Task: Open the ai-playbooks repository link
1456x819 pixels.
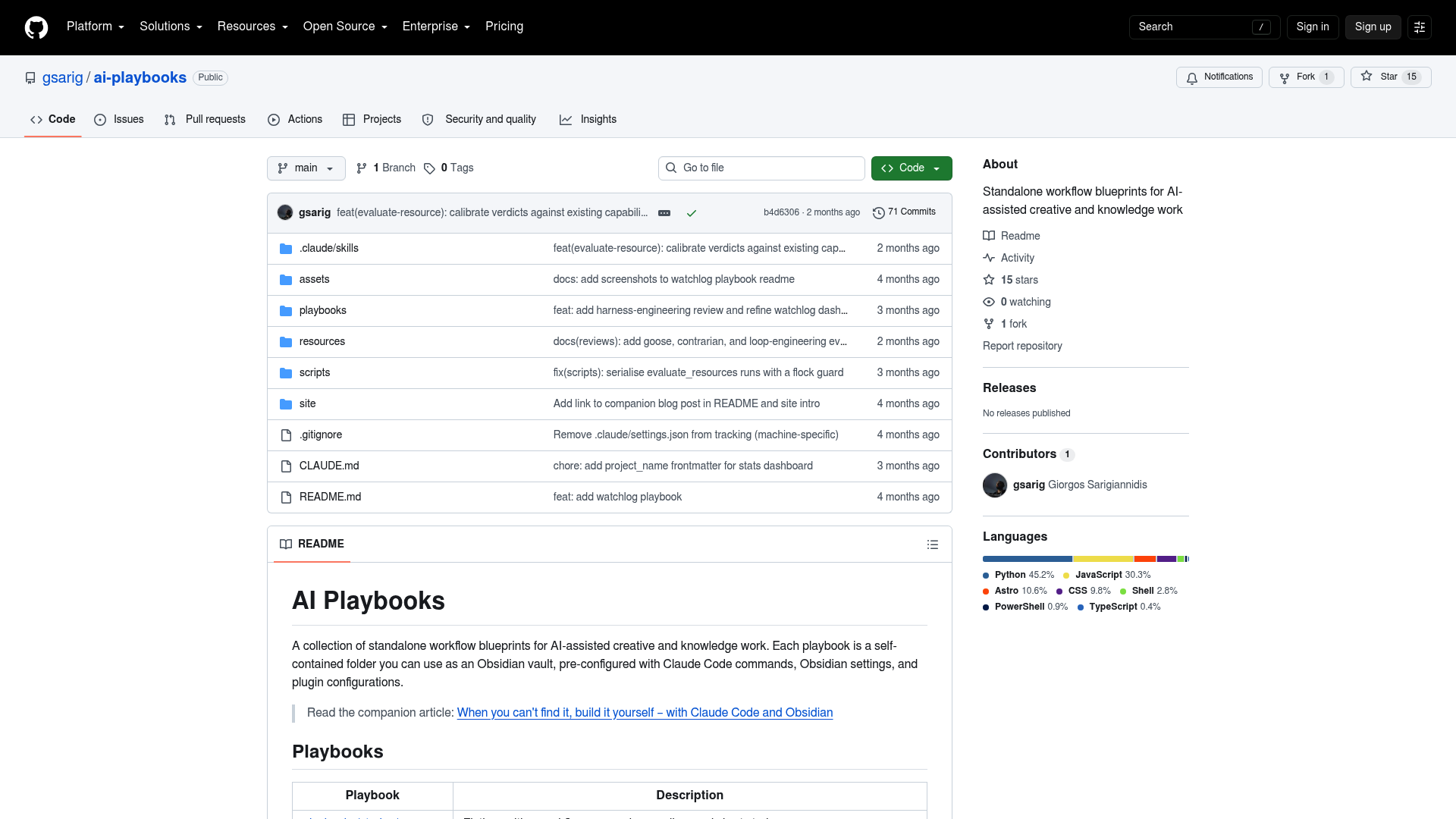Action: (140, 78)
